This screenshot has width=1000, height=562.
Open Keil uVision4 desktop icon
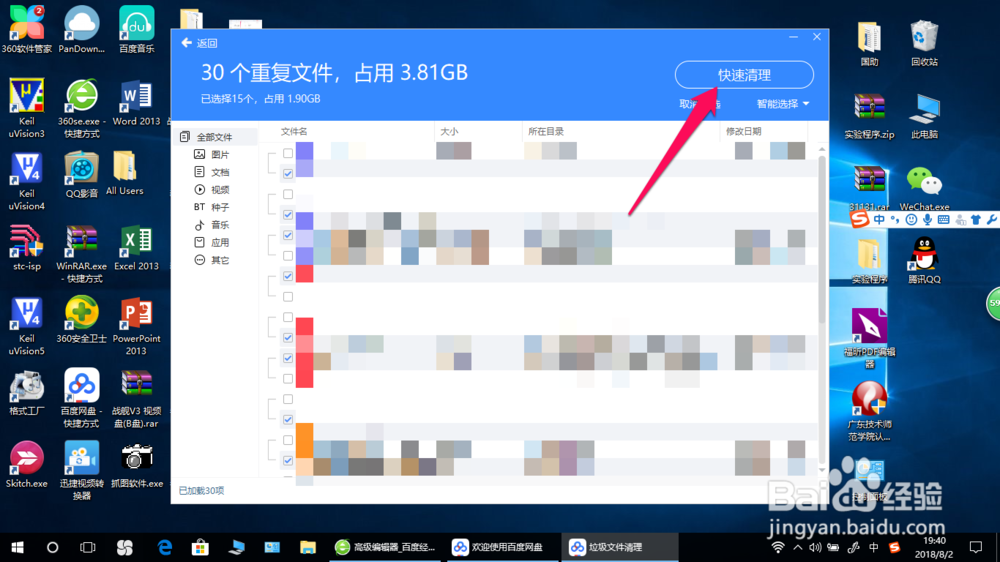pos(26,181)
